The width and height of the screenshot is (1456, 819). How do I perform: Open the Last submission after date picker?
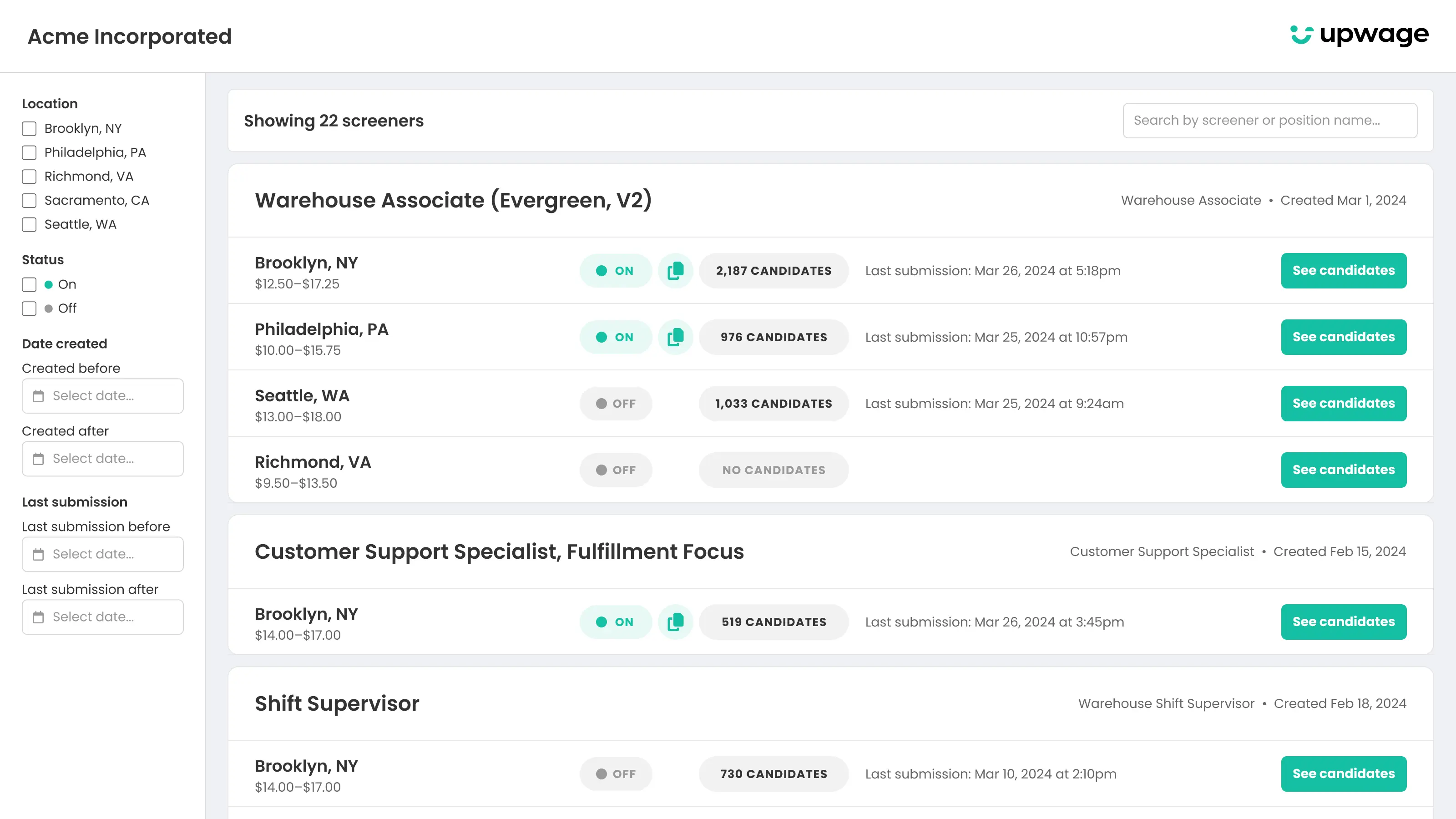[x=103, y=617]
